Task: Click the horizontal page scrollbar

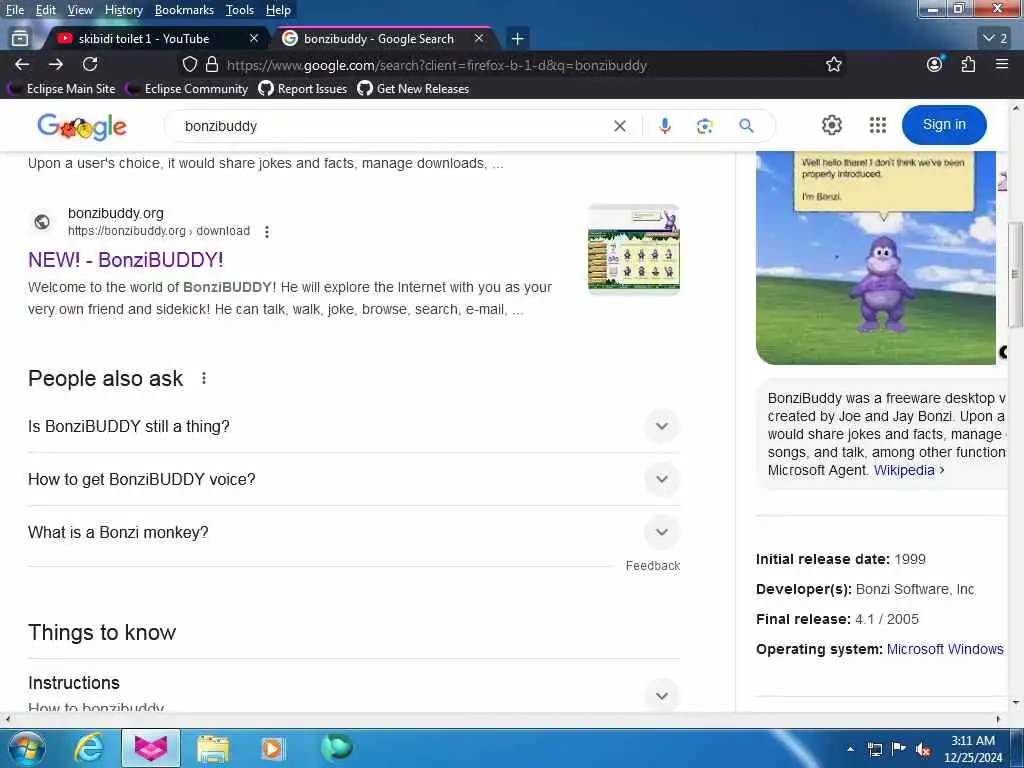Action: 503,719
